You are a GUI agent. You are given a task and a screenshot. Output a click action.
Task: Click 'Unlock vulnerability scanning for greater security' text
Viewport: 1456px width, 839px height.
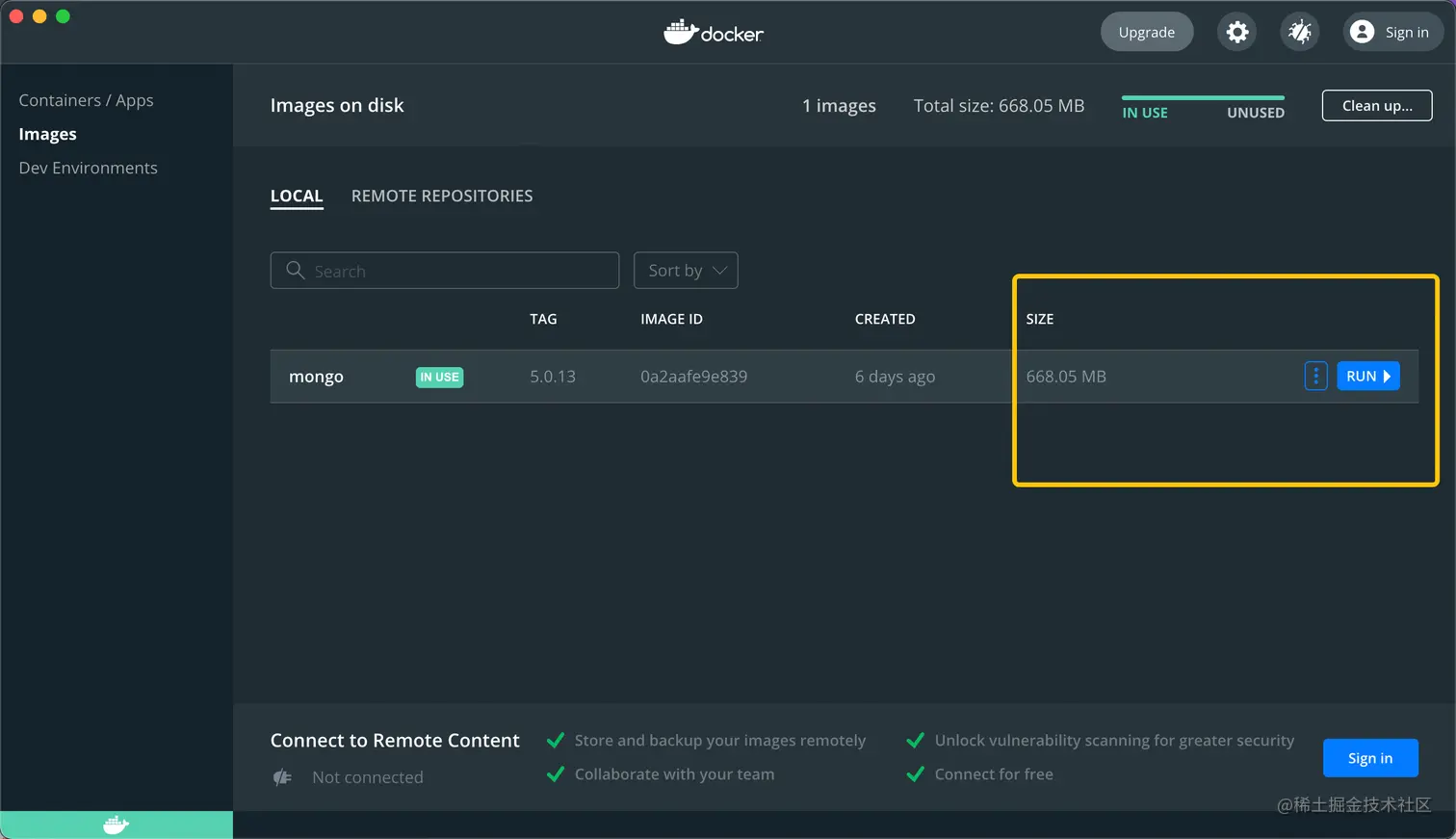[x=1114, y=741]
